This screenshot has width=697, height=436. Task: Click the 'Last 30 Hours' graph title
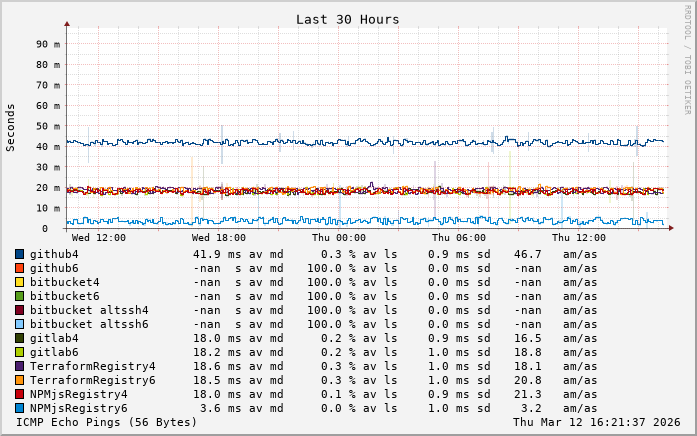click(x=347, y=19)
